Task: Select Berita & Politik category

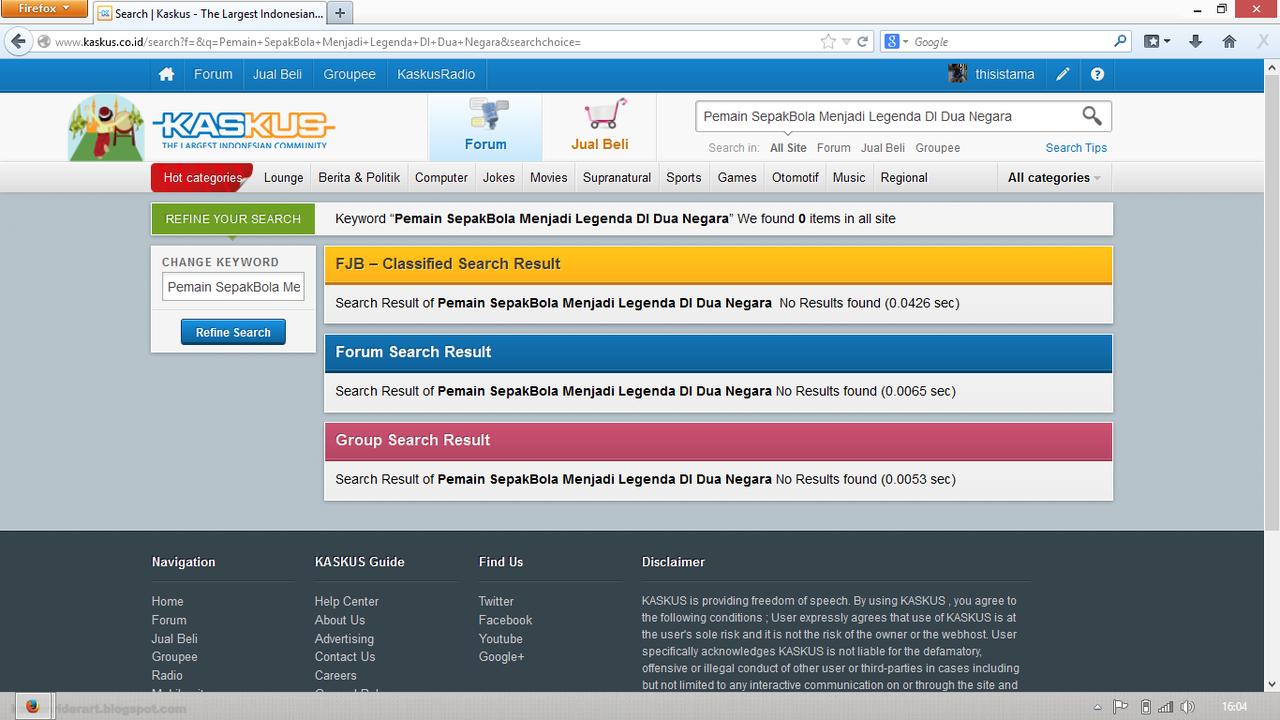Action: coord(359,177)
